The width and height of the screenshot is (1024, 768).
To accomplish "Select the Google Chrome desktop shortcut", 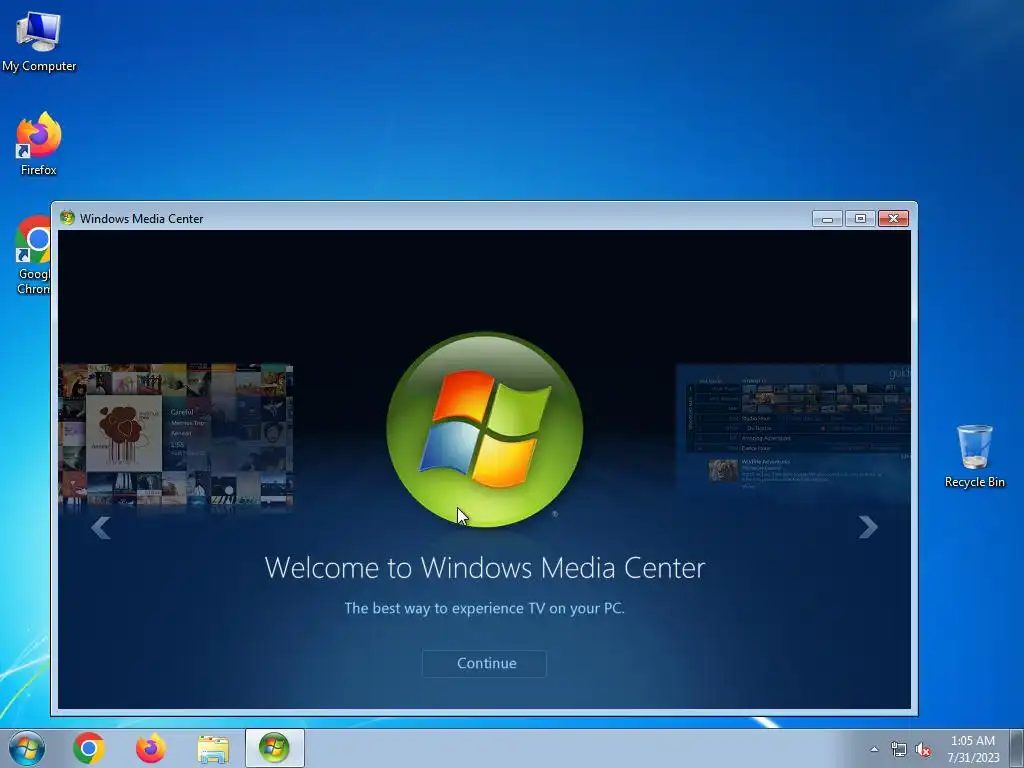I will click(33, 255).
